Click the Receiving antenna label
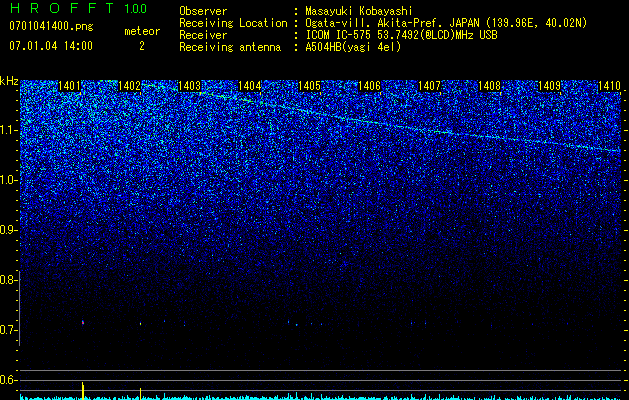Viewport: 629px width, 400px height. point(230,47)
